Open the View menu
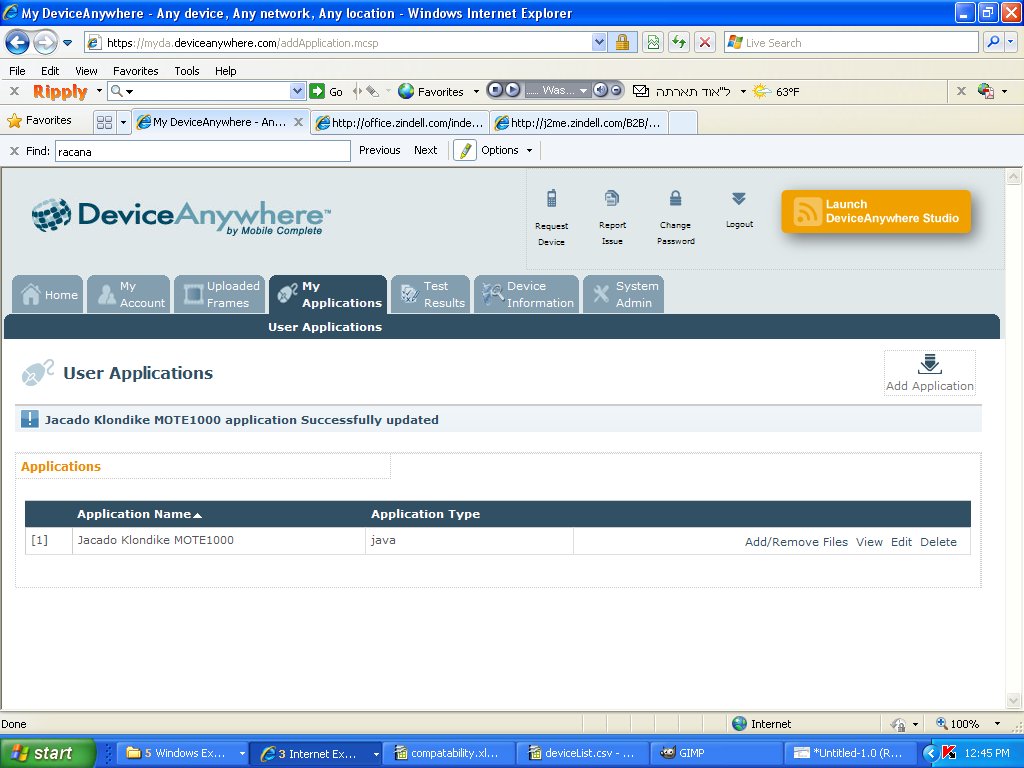Image resolution: width=1024 pixels, height=768 pixels. [x=86, y=71]
